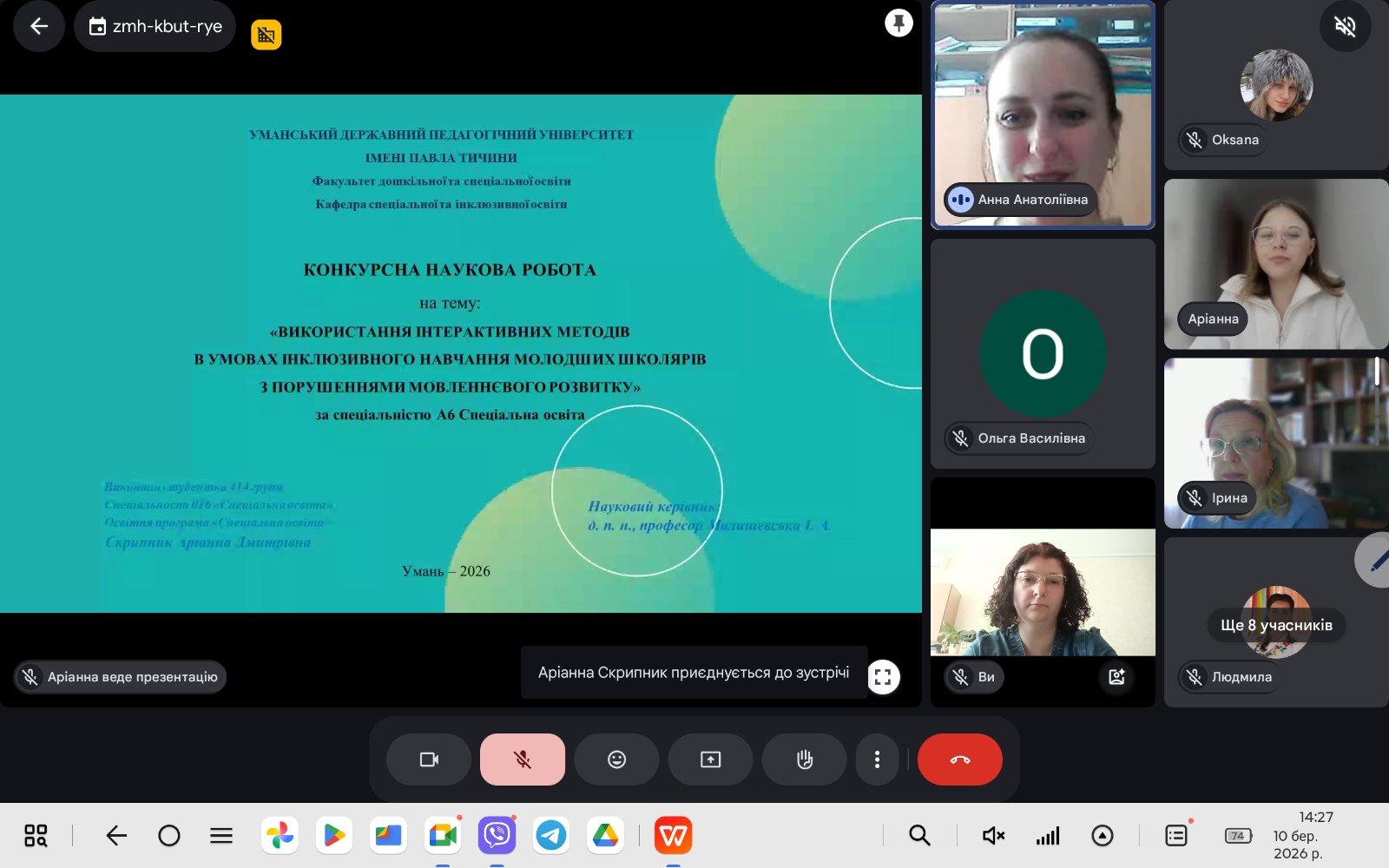Screen dimensions: 1389x868
Task: Enter fullscreen for the presentation
Action: click(x=883, y=677)
